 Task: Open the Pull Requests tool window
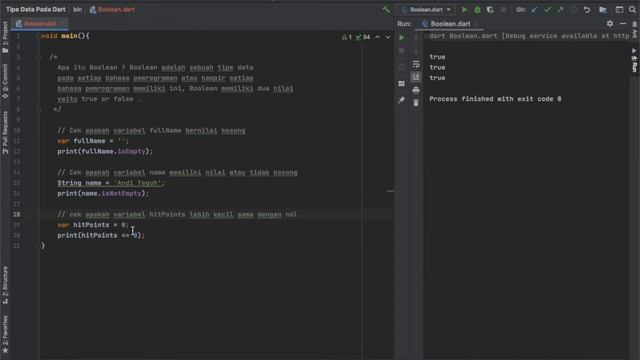point(5,132)
